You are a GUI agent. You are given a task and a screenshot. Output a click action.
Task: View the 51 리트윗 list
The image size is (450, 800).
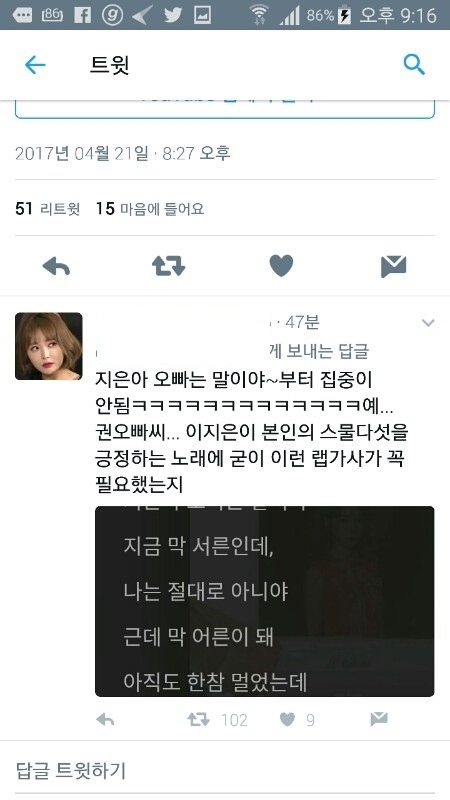(47, 209)
